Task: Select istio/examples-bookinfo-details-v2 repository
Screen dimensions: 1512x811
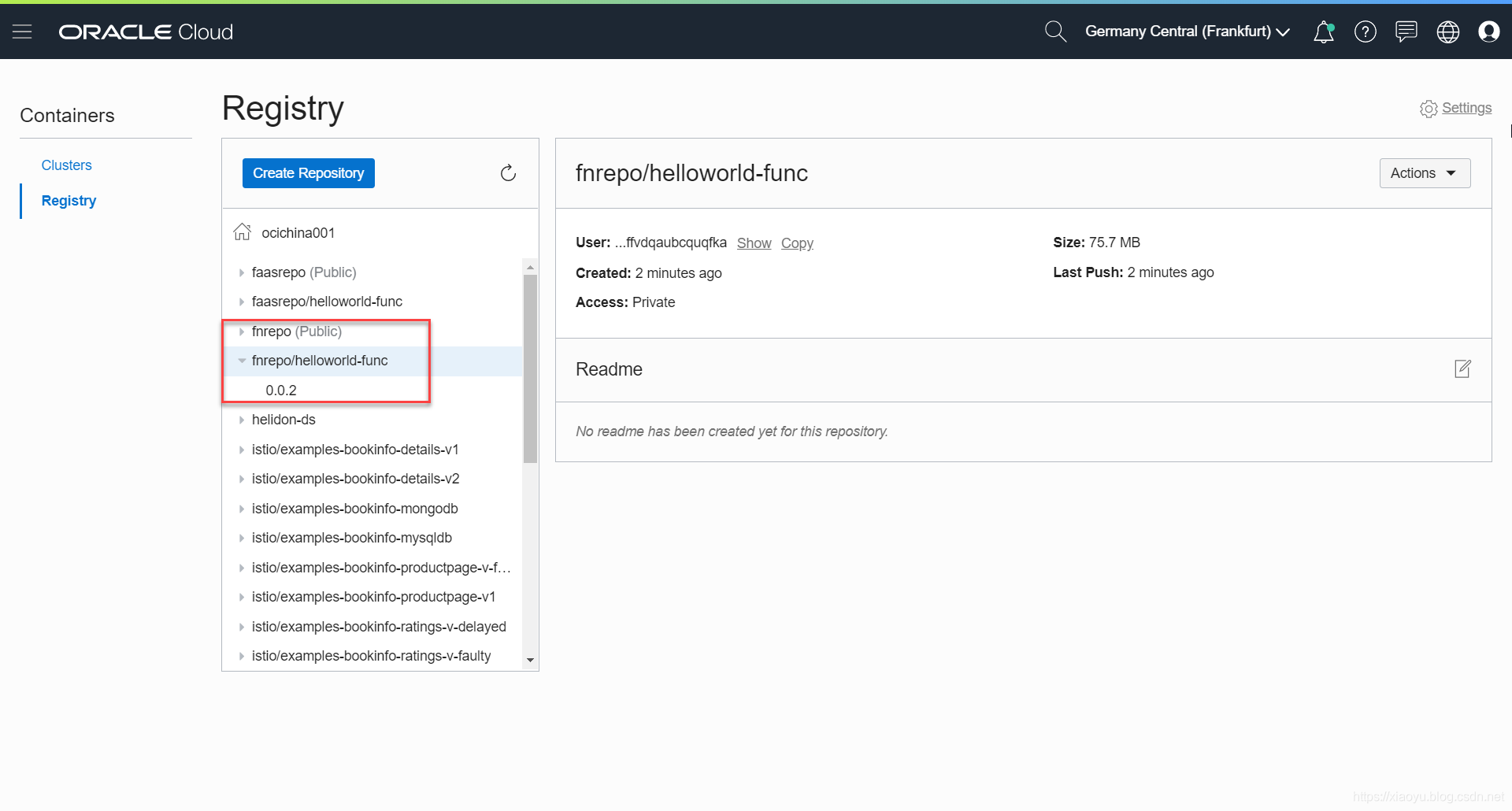Action: [355, 479]
